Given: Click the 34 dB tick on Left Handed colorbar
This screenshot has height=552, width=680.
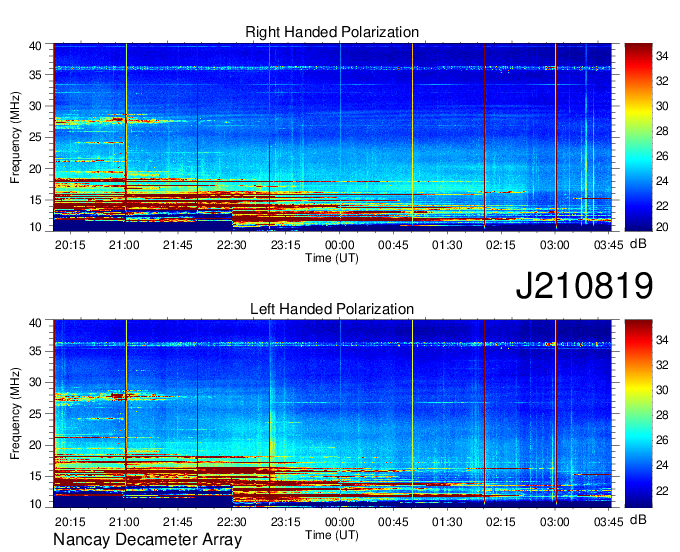Looking at the screenshot, I should tap(662, 340).
